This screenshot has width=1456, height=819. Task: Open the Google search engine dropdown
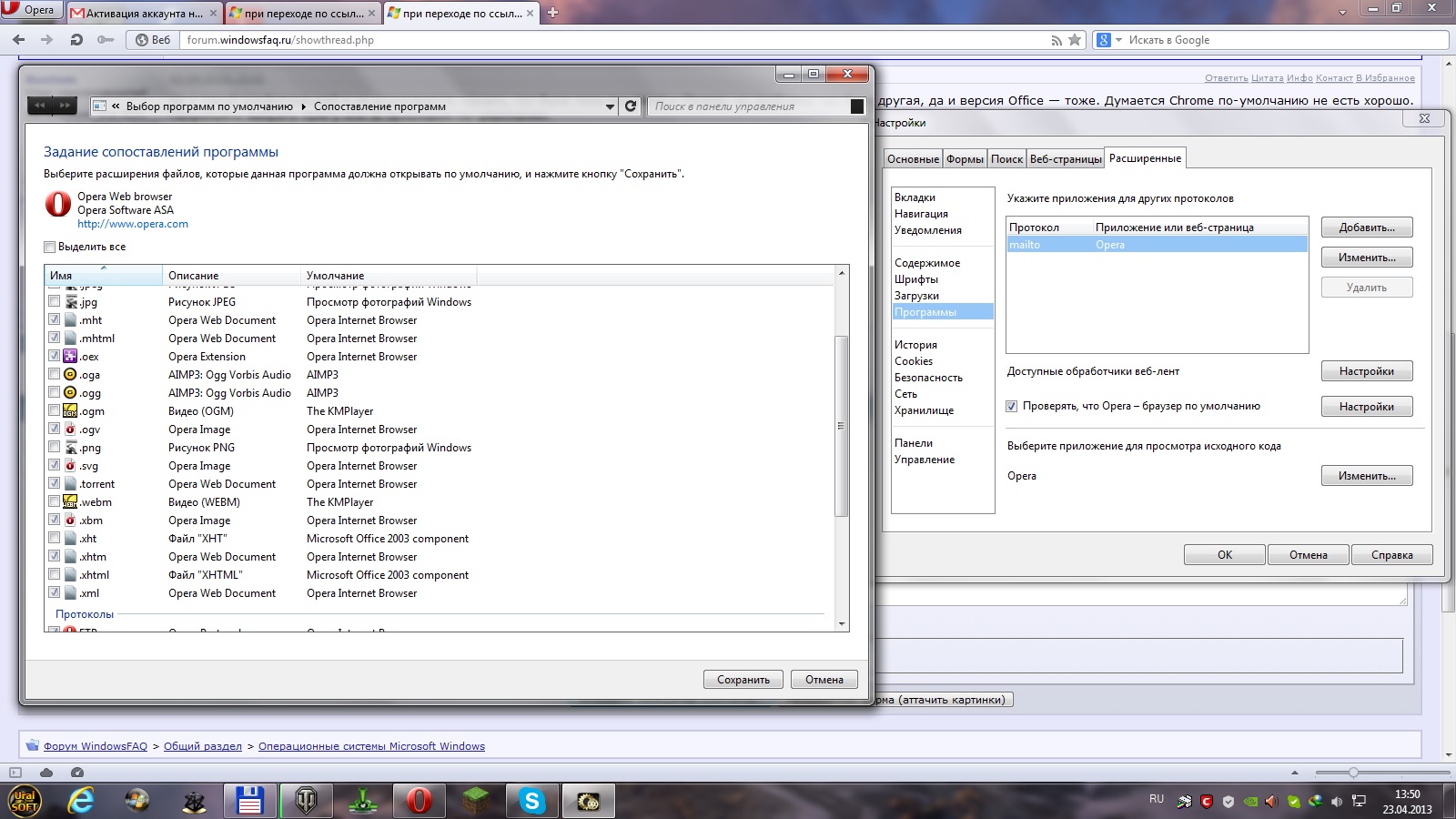(x=1109, y=40)
